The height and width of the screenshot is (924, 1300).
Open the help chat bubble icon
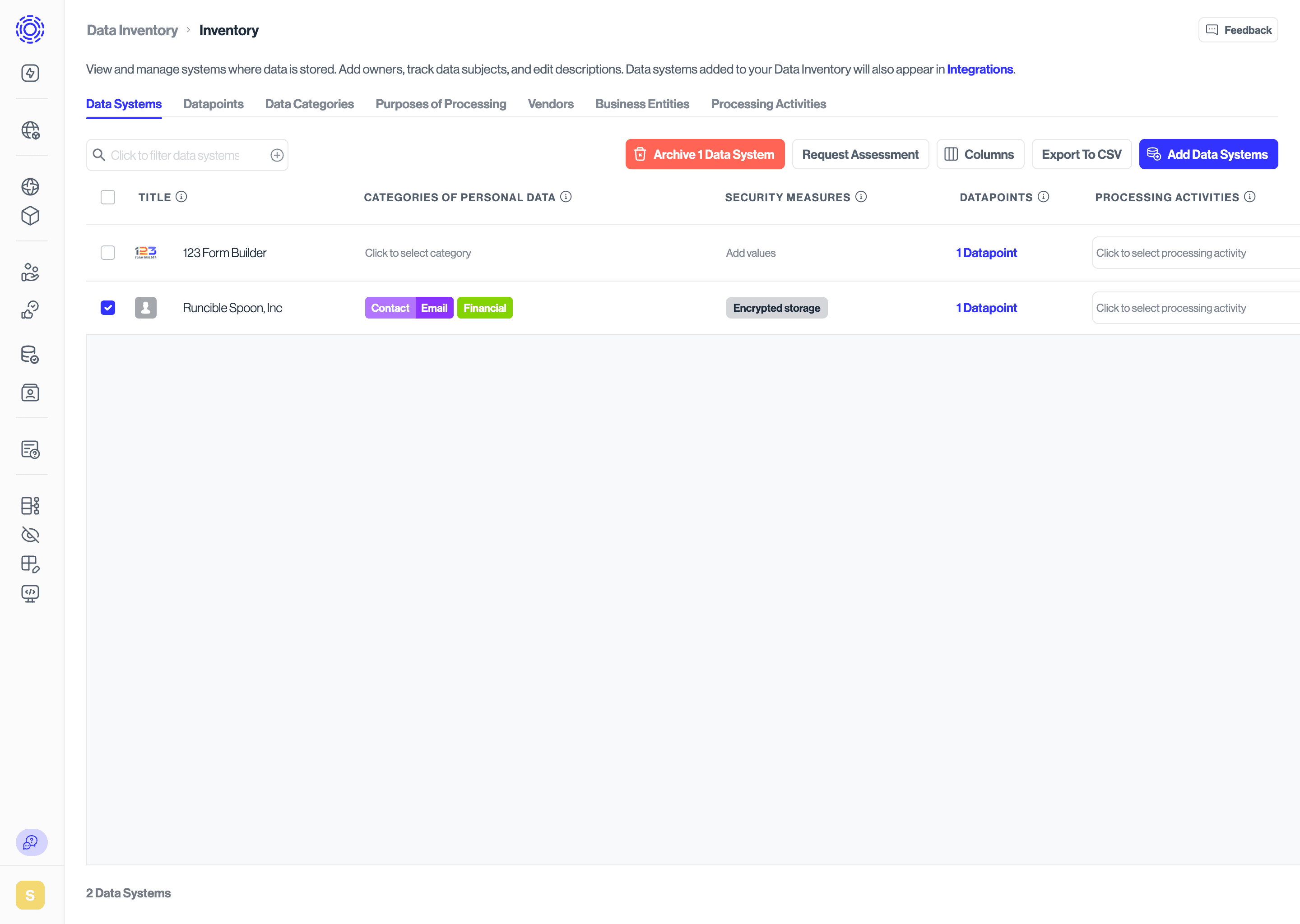coord(31,843)
